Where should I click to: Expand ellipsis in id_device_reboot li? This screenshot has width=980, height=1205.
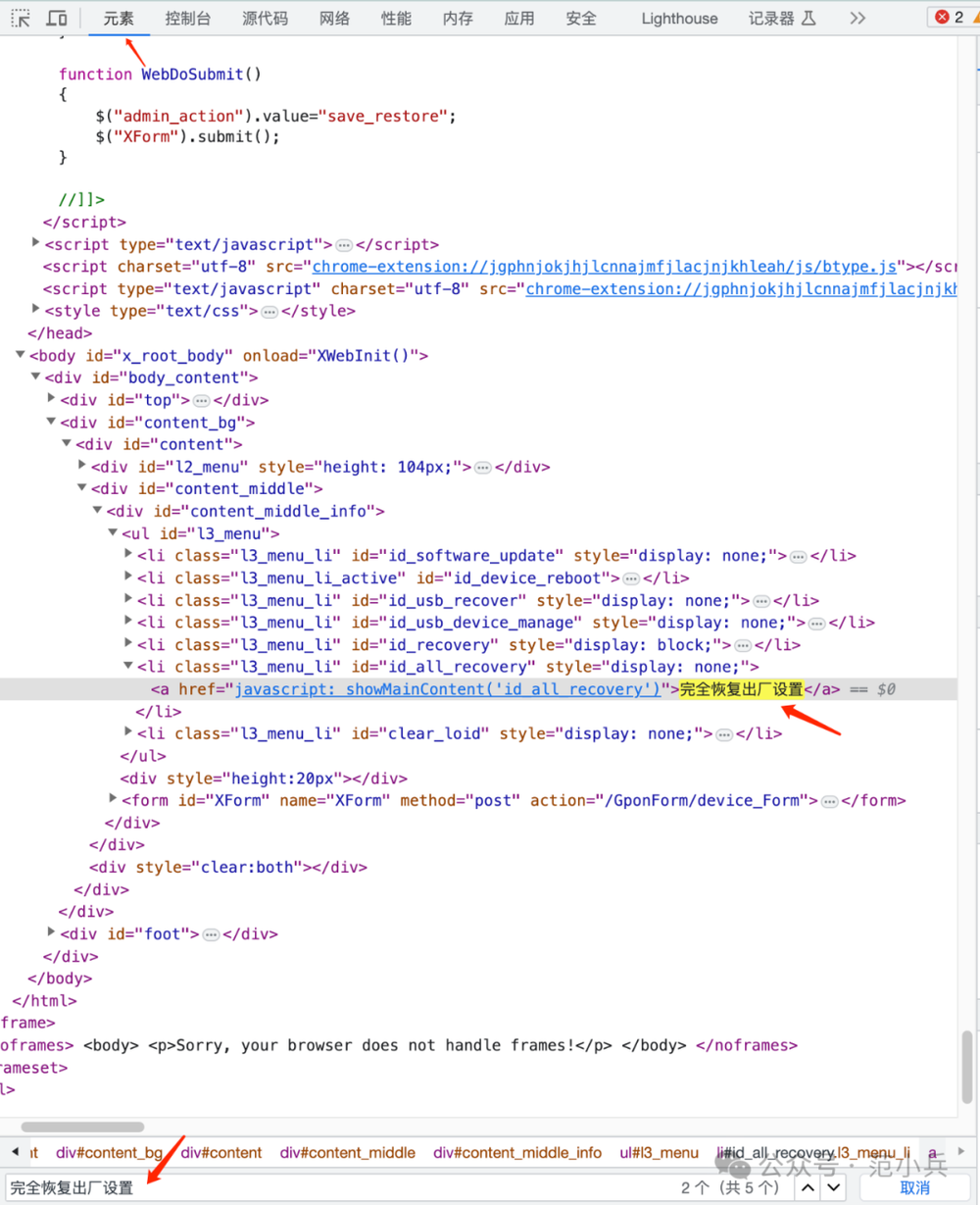[x=631, y=578]
